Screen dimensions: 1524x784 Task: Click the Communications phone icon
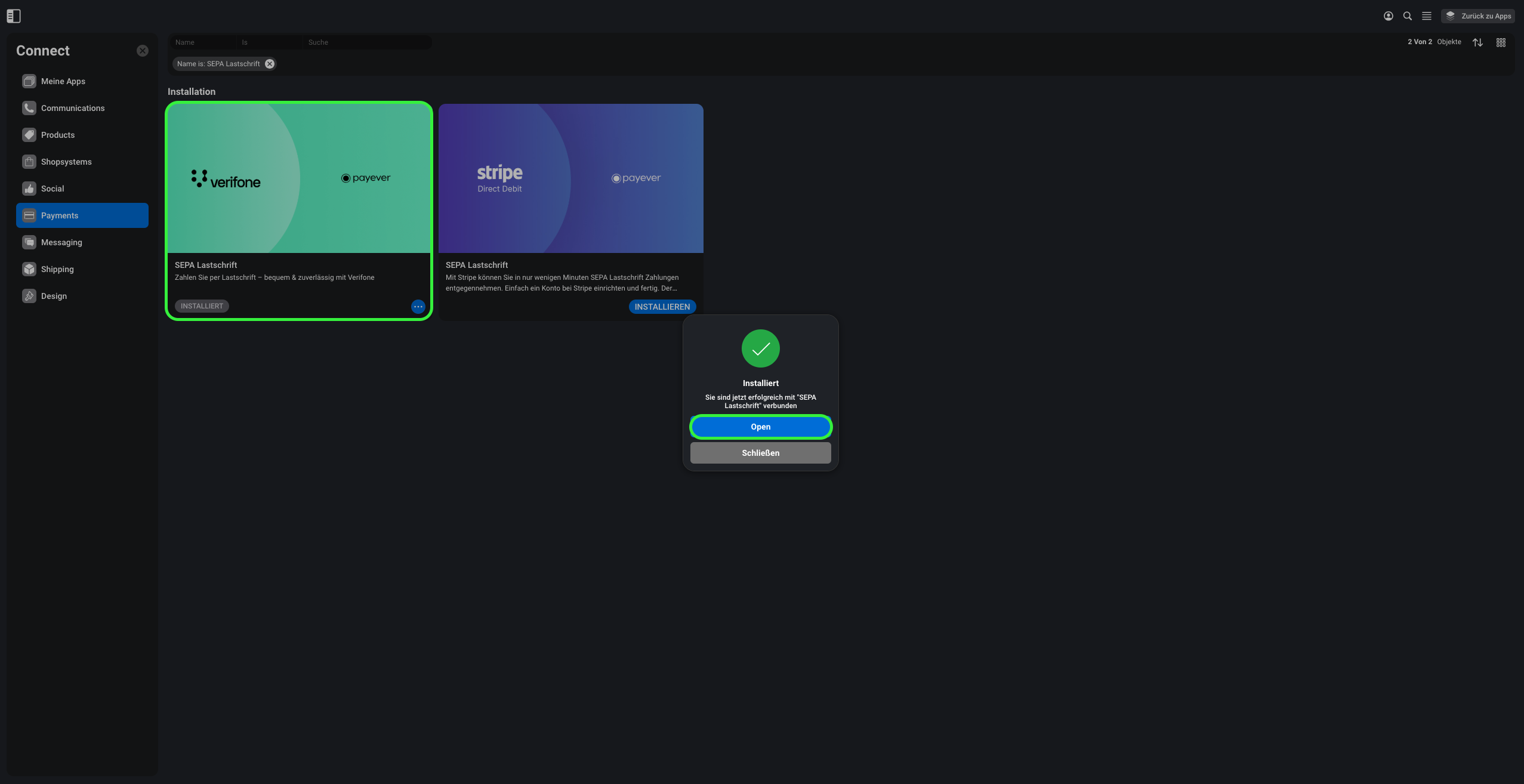point(29,108)
